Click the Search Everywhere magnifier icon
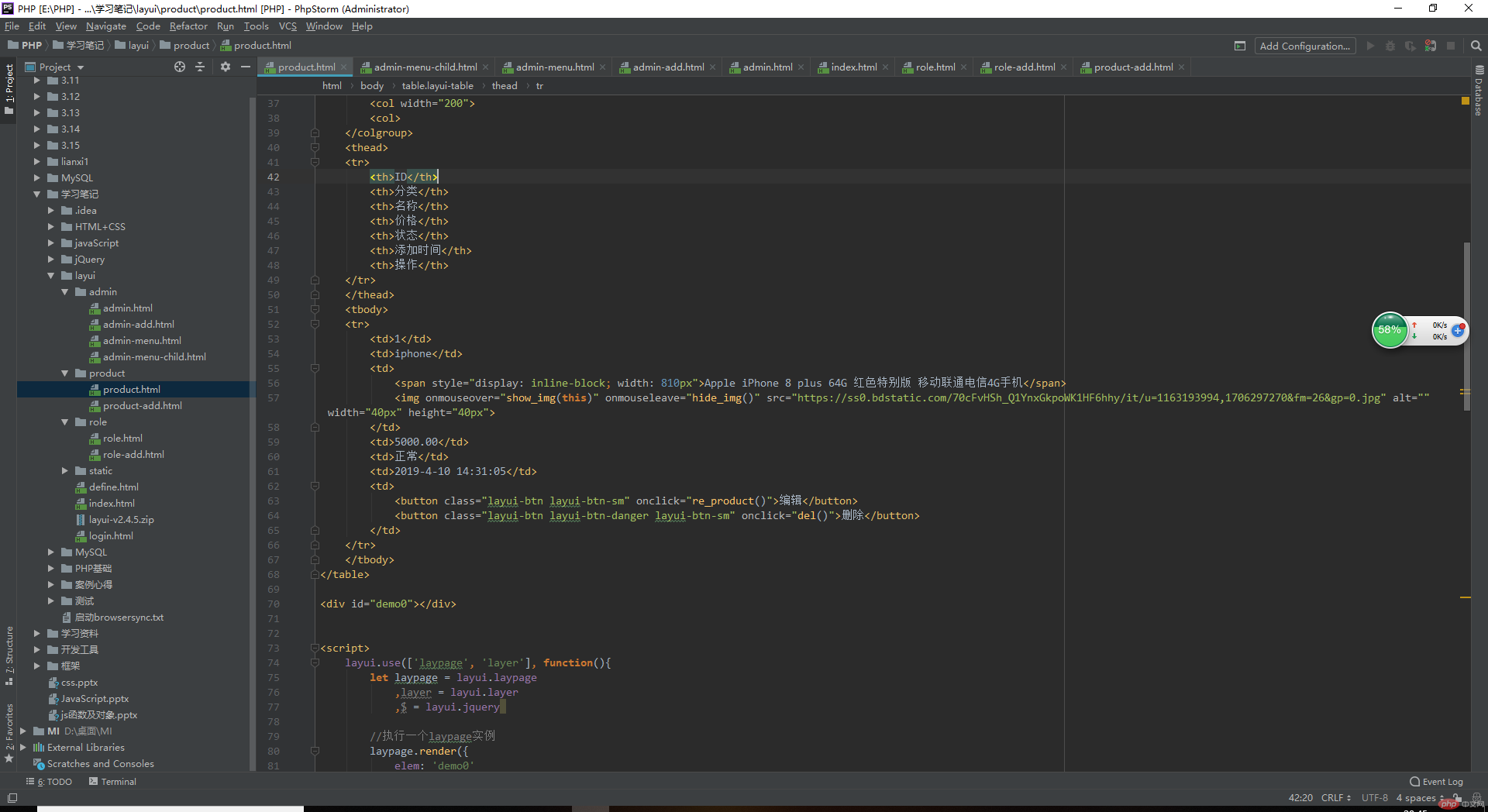 (x=1476, y=46)
